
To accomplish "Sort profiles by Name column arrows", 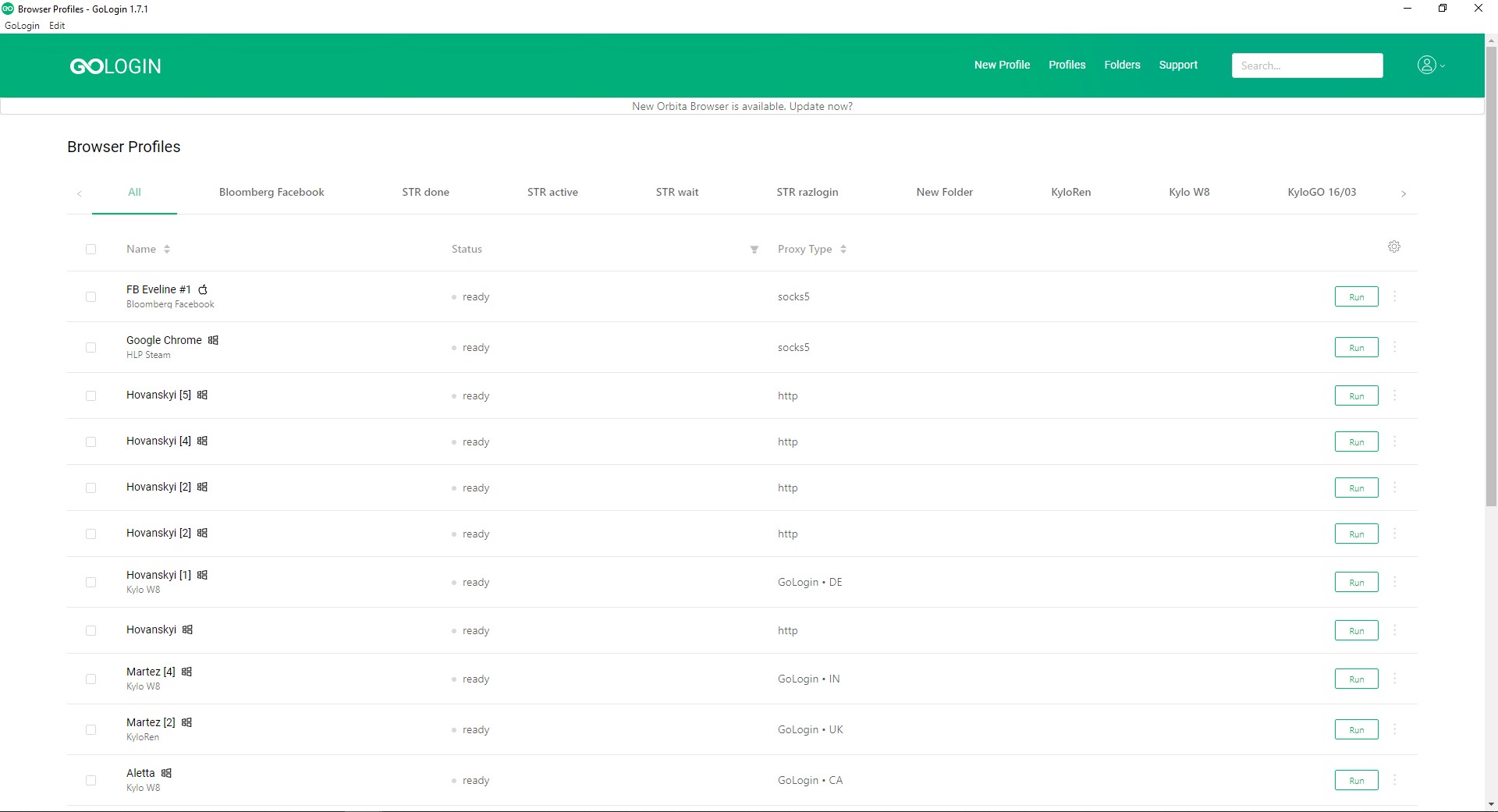I will pyautogui.click(x=167, y=250).
